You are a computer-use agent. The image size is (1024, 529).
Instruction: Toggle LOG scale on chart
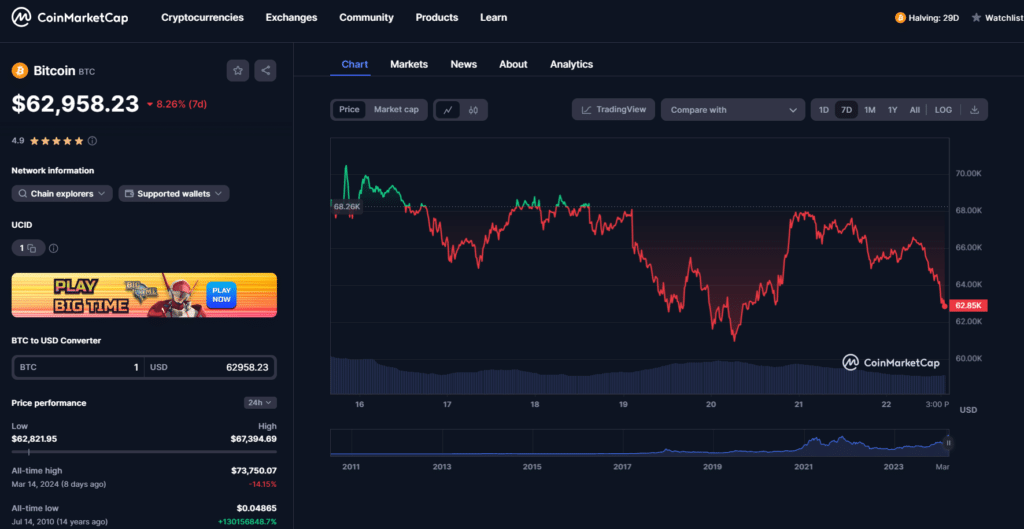click(x=943, y=110)
